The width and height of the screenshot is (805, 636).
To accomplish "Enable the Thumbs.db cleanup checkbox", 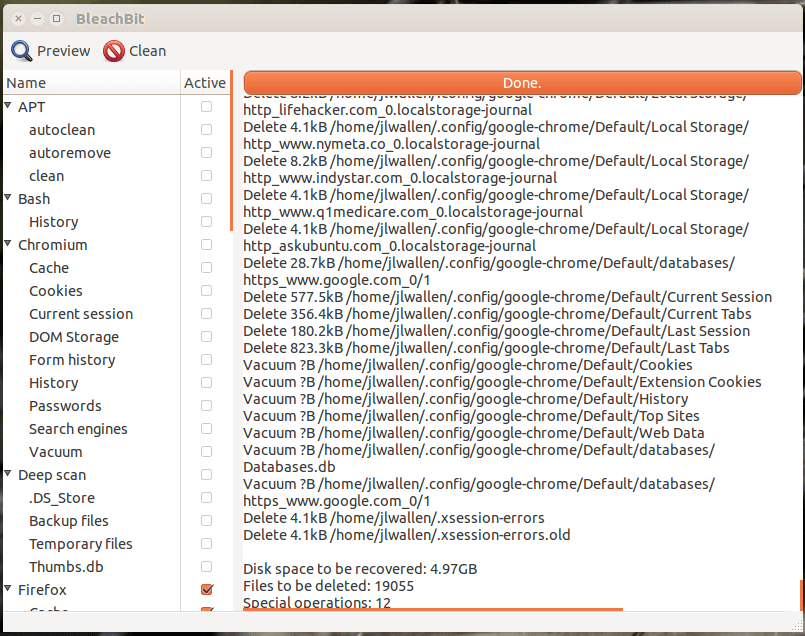I will 206,566.
